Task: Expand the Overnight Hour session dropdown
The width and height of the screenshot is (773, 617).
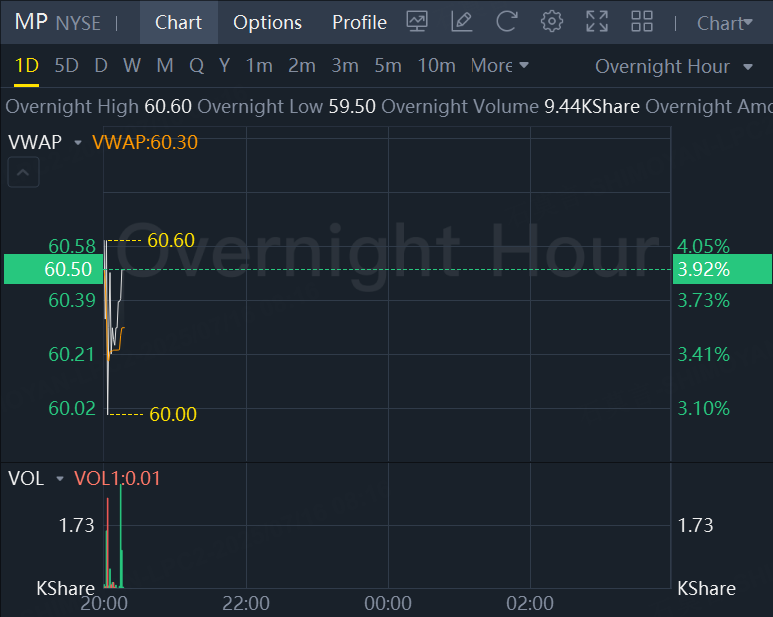Action: click(x=674, y=67)
